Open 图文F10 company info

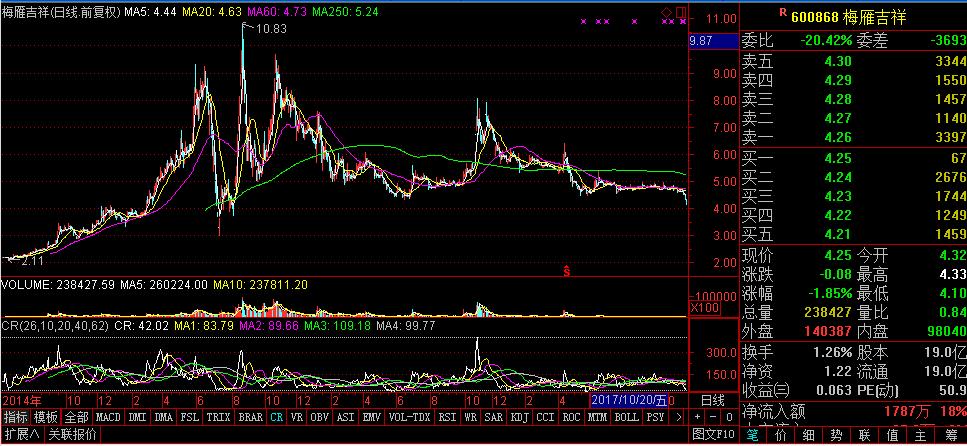click(x=713, y=434)
